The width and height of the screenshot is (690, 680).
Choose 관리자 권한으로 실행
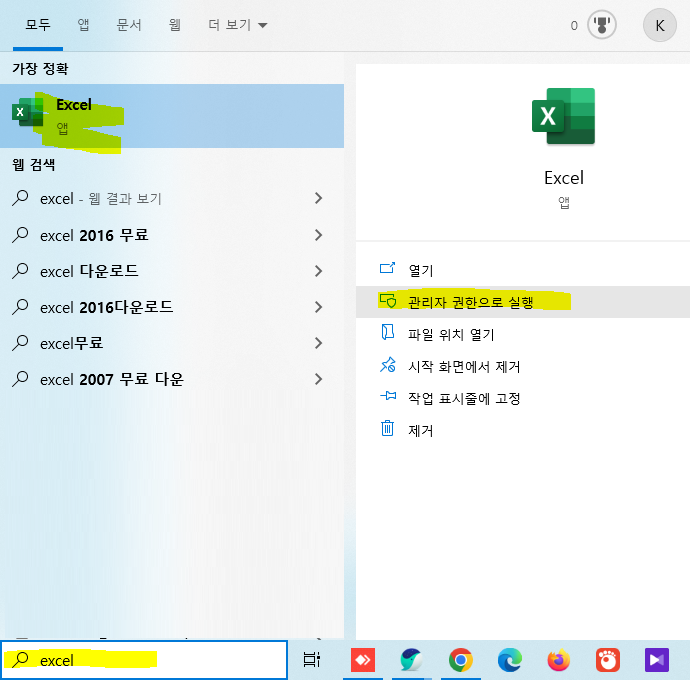point(523,302)
